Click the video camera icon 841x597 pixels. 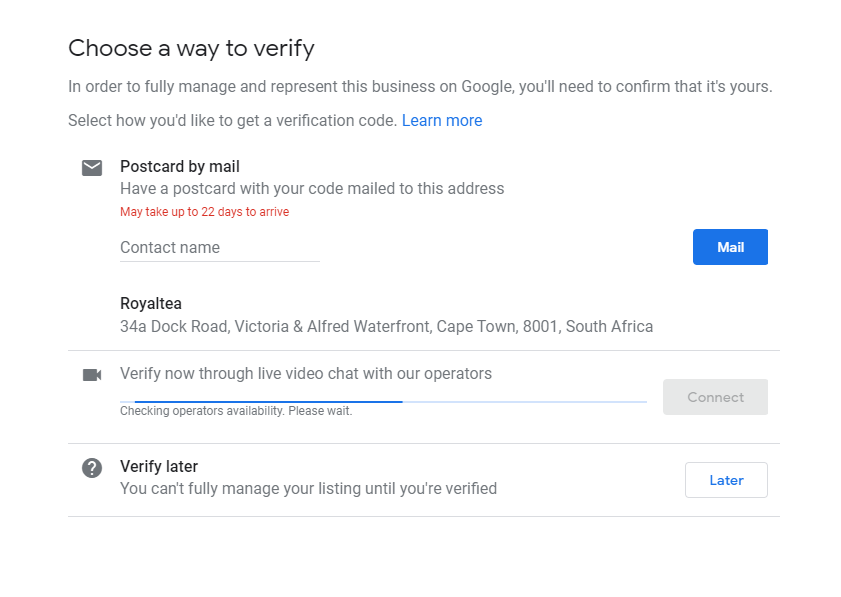coord(92,375)
